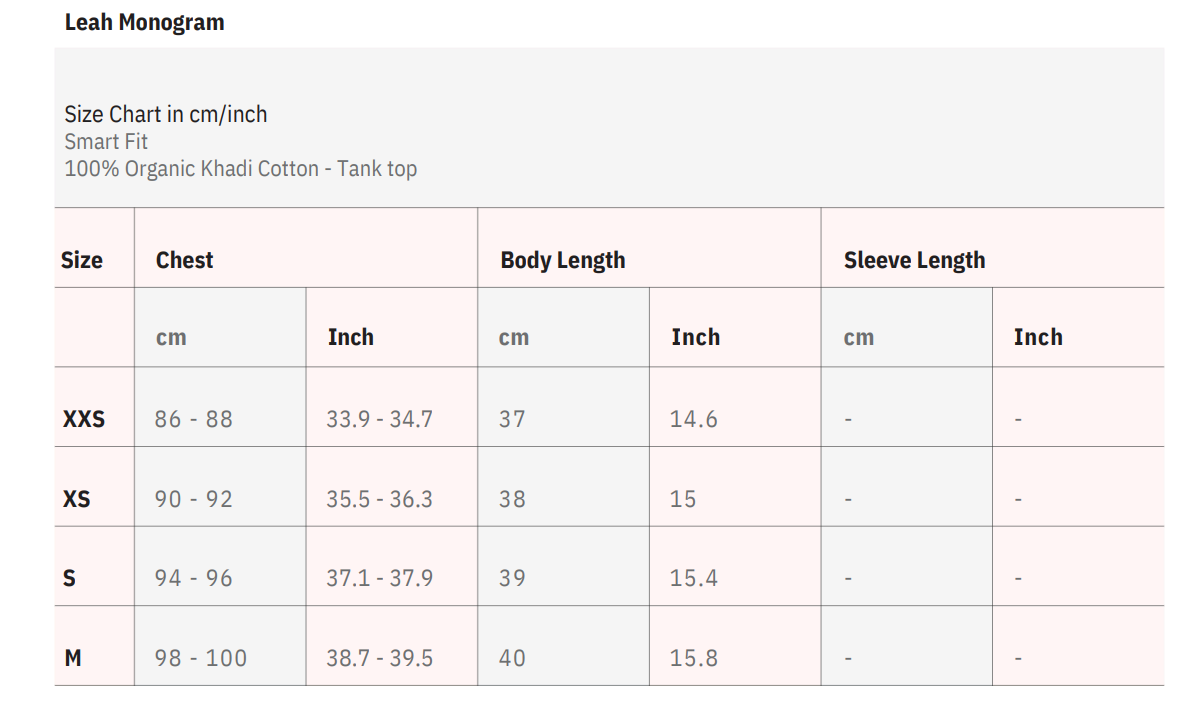Click the 86 - 88 chest cm cell

[193, 419]
